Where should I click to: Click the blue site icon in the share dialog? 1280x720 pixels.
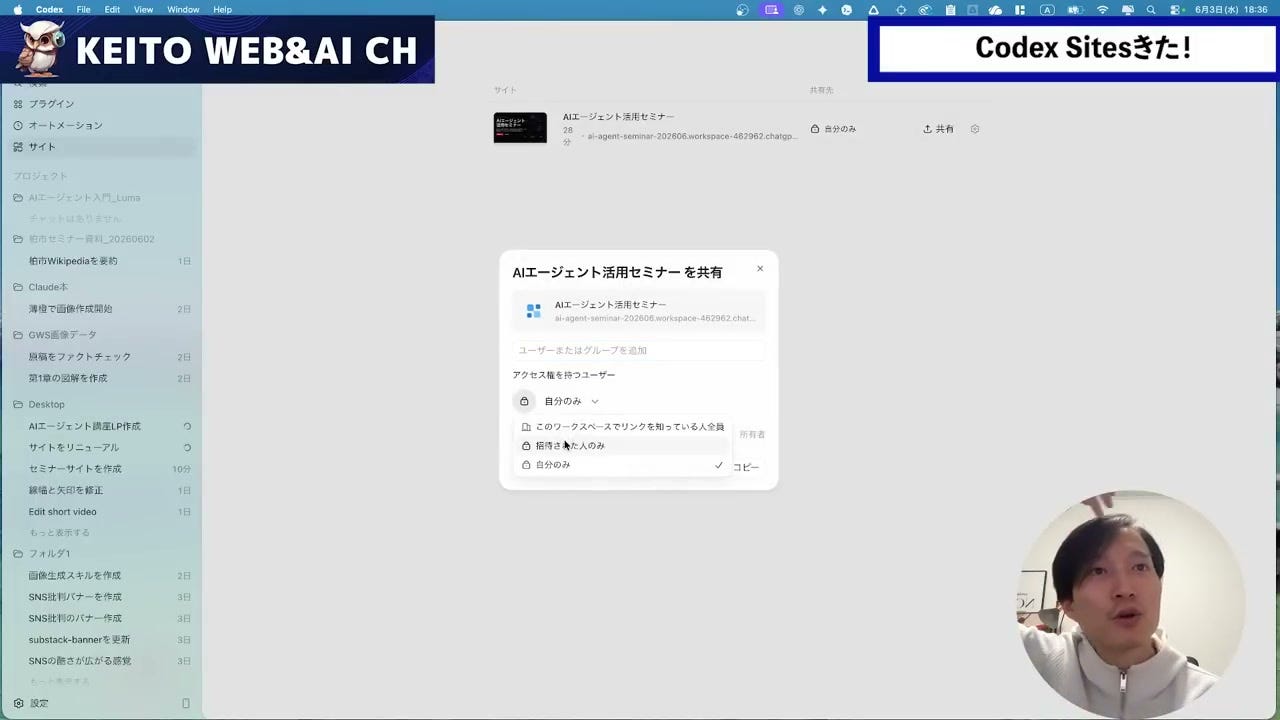click(533, 311)
